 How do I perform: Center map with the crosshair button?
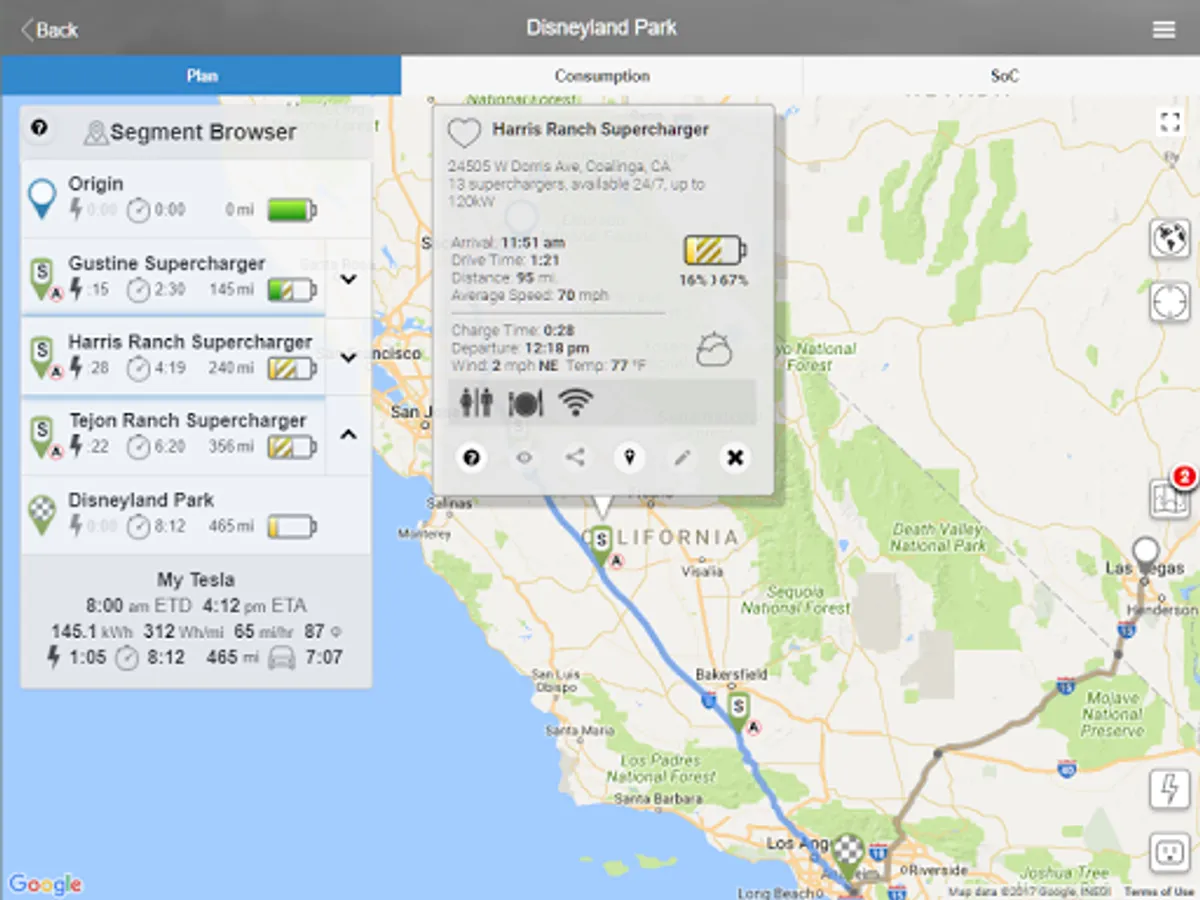(x=1170, y=302)
